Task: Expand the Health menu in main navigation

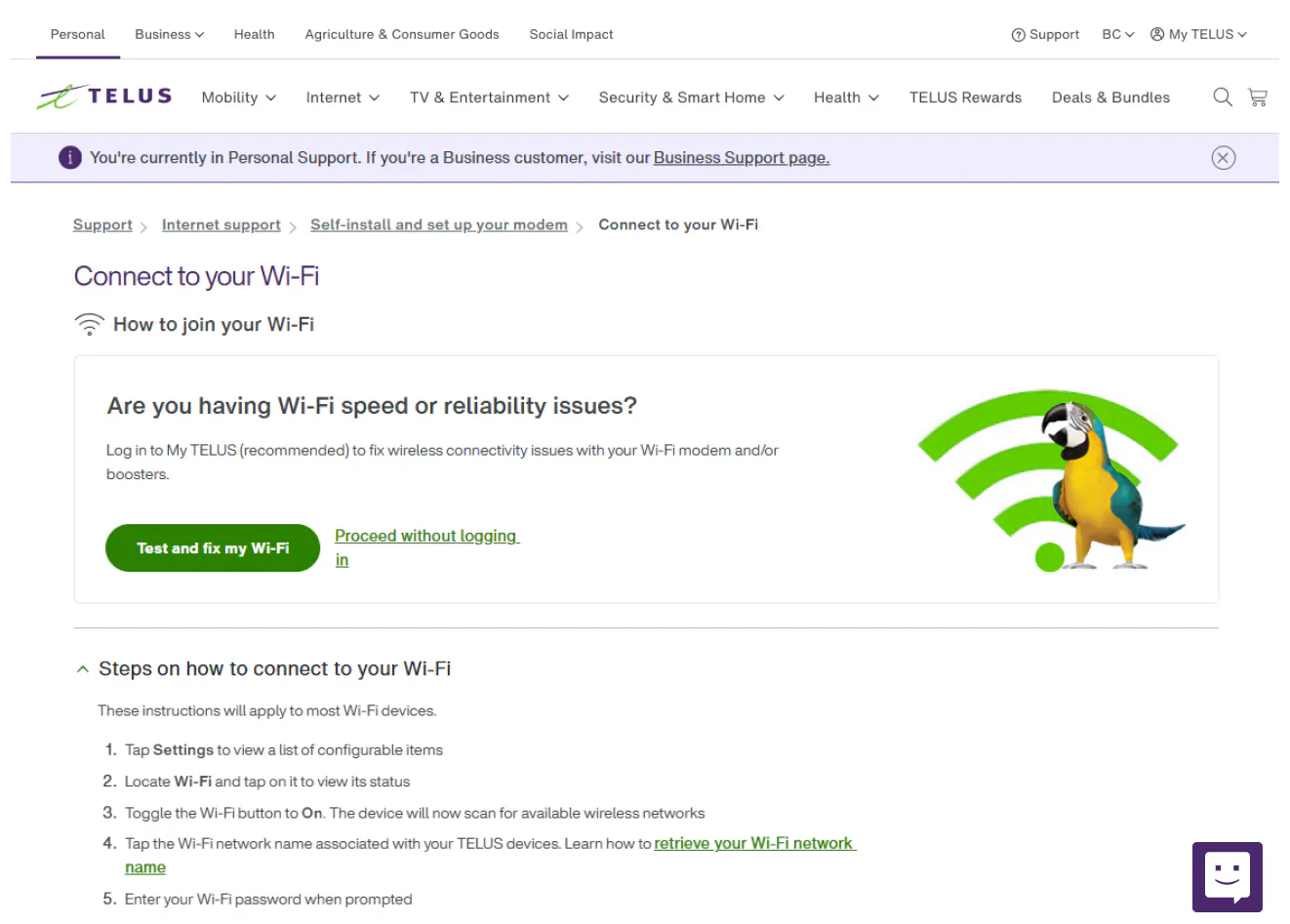Action: coord(846,98)
